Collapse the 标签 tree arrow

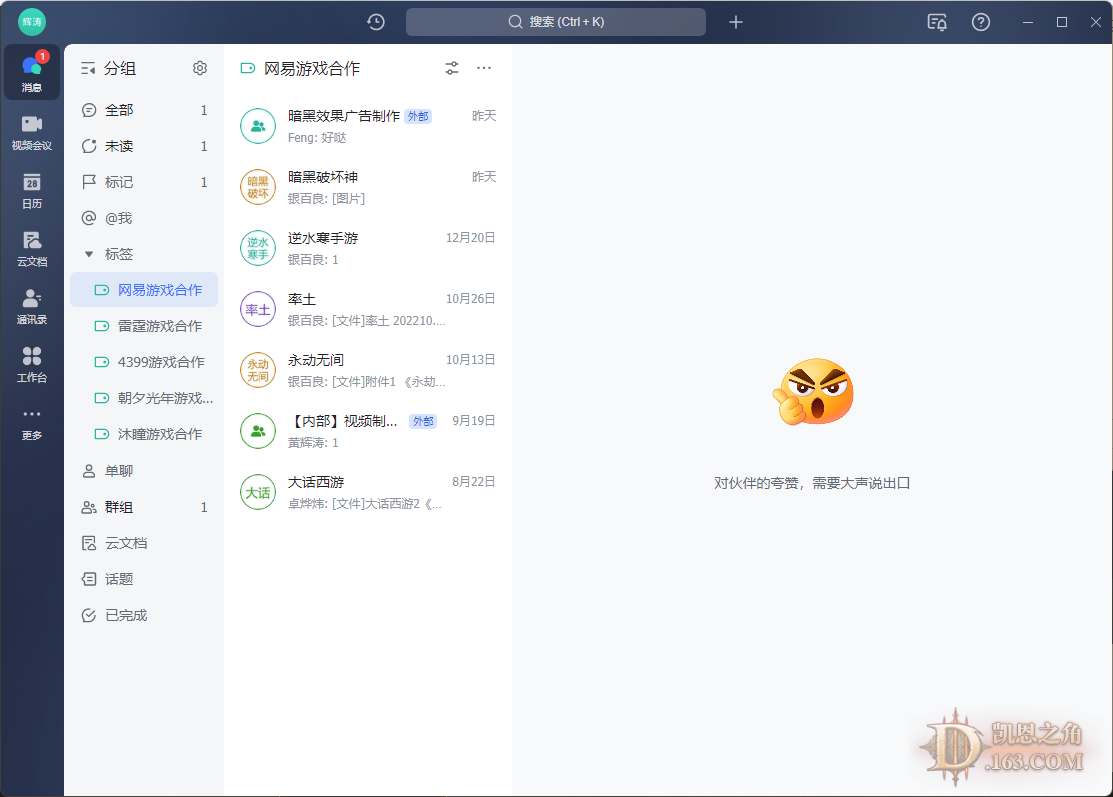(x=89, y=254)
